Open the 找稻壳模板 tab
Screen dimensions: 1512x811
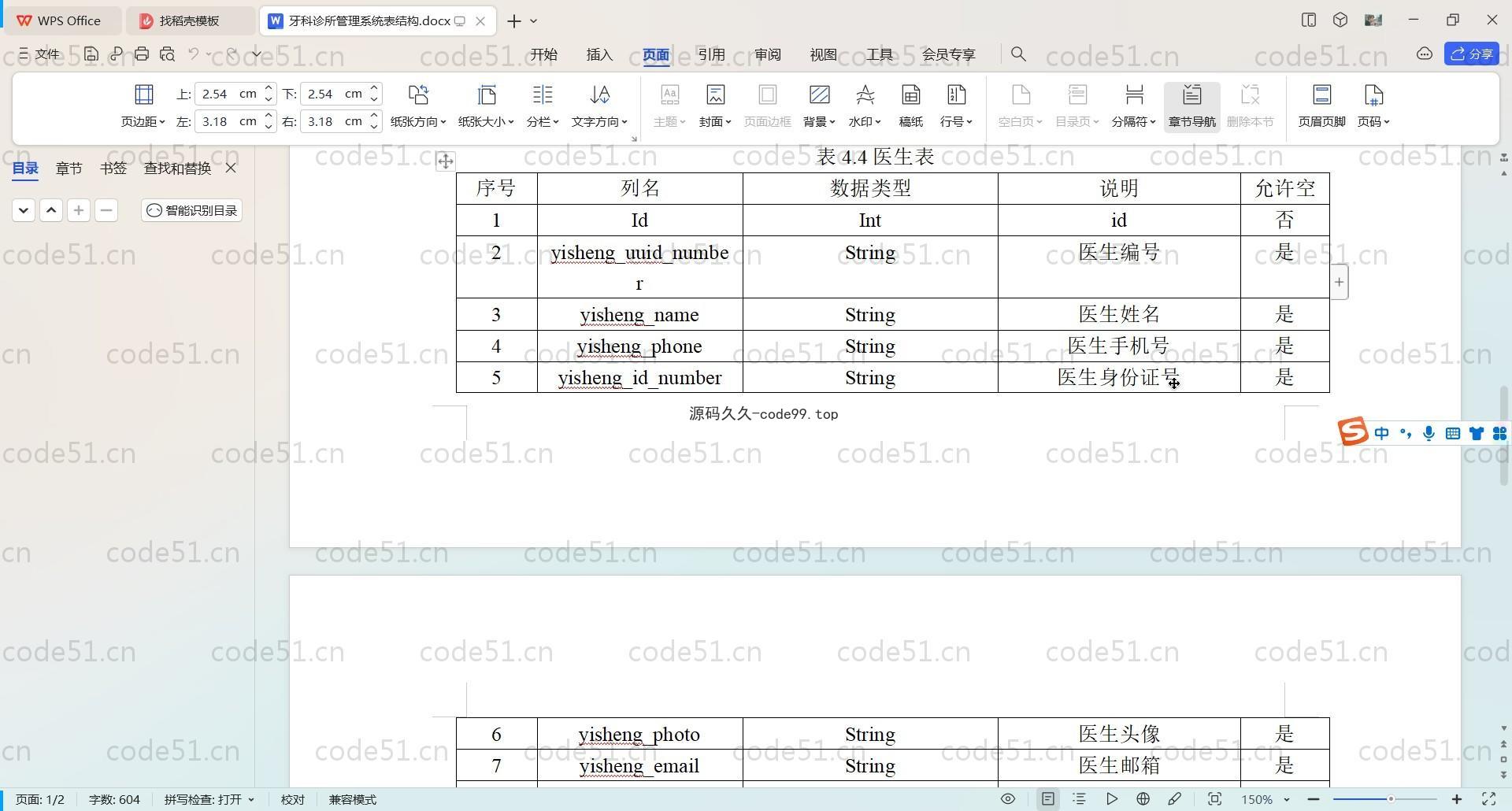click(189, 21)
